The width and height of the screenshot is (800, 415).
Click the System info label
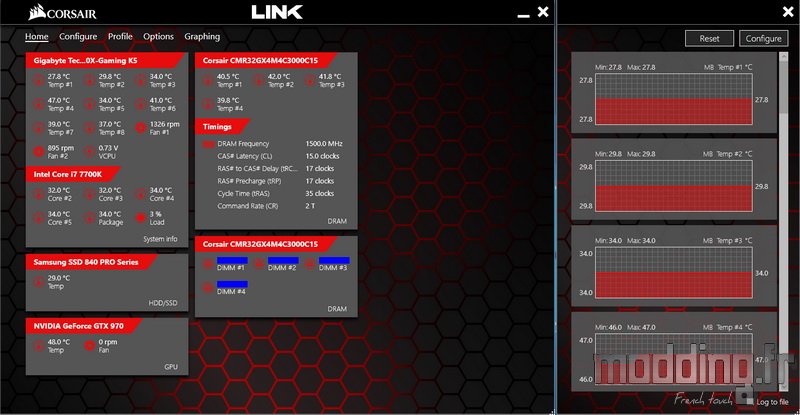(x=160, y=239)
